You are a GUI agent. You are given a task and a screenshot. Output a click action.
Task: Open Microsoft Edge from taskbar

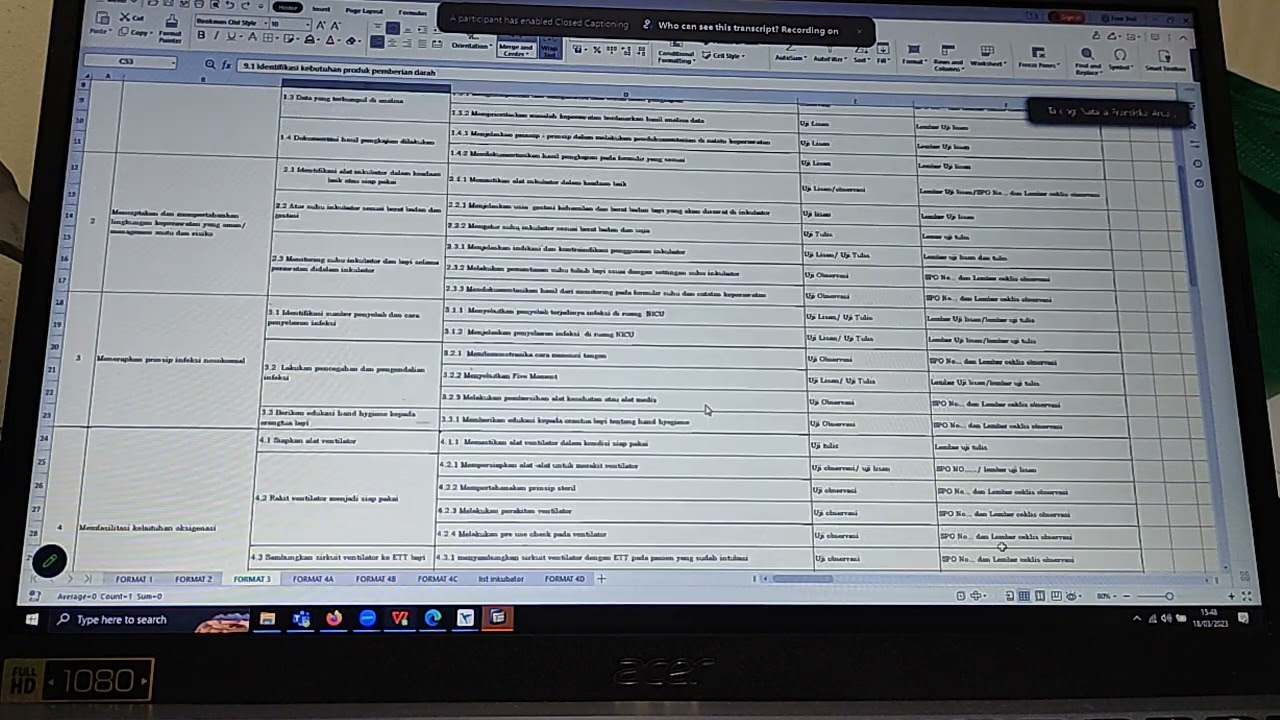tap(433, 619)
